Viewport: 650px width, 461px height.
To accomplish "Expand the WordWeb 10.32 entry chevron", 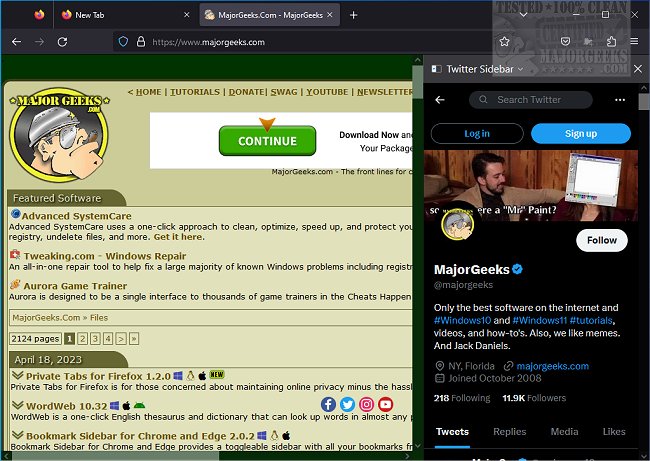I will click(x=17, y=406).
